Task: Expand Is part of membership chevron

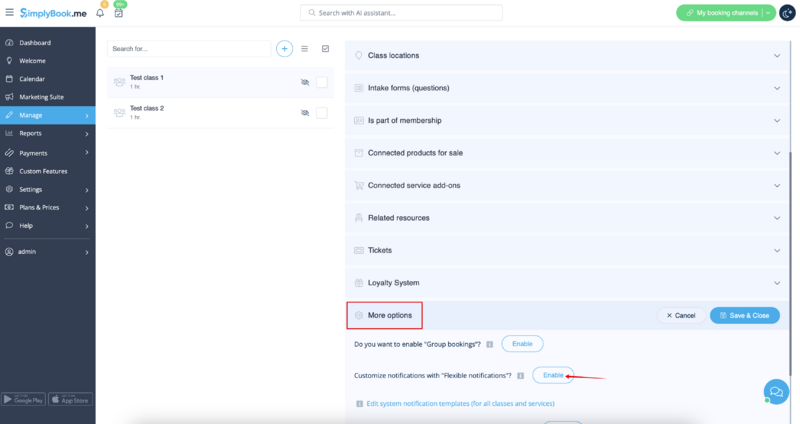Action: [777, 121]
